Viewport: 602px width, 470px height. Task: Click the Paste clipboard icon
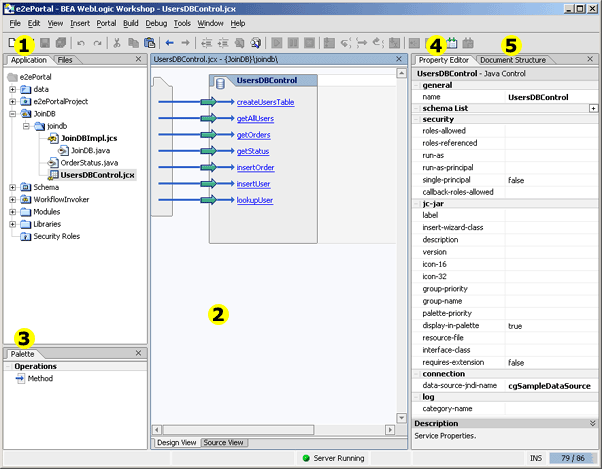pyautogui.click(x=149, y=43)
